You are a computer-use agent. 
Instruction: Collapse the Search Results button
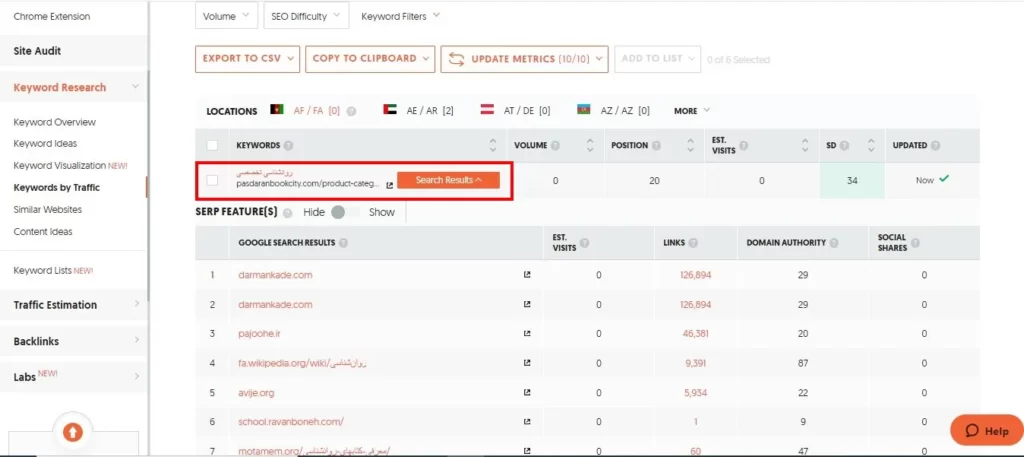[448, 180]
